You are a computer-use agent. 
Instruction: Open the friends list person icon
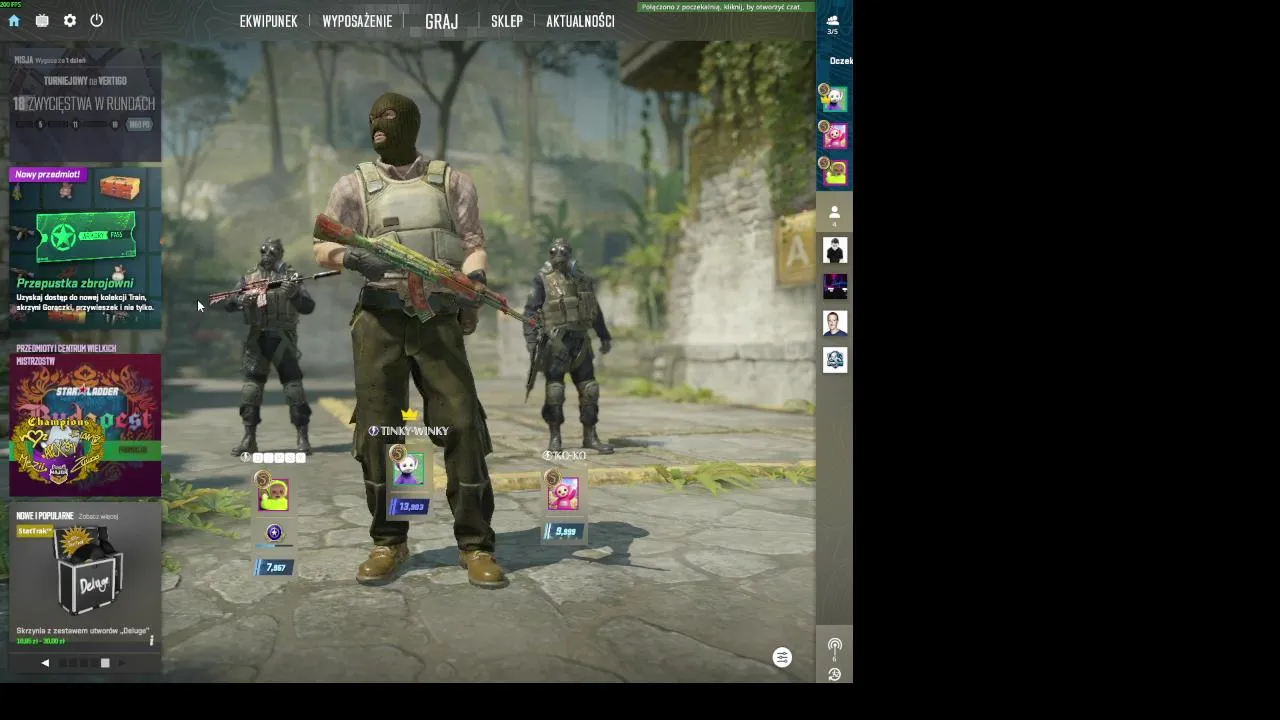point(834,214)
